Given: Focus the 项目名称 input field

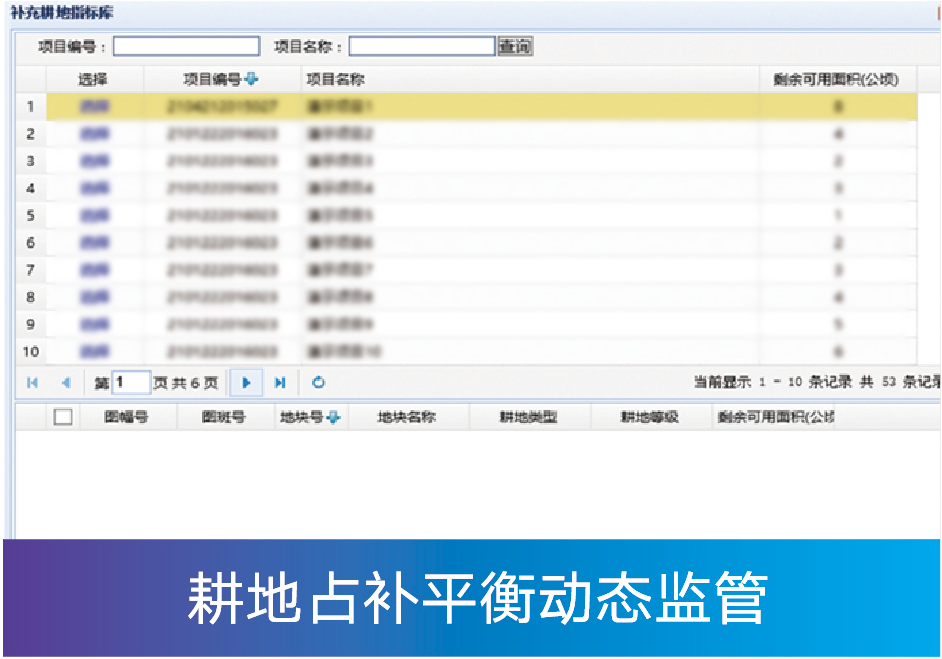Looking at the screenshot, I should [421, 46].
